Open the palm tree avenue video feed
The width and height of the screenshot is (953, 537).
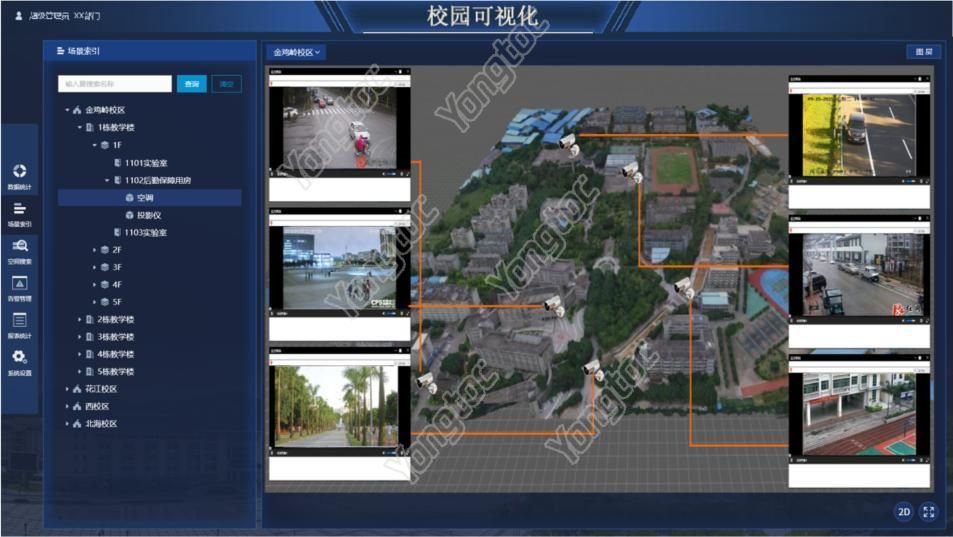(340, 406)
